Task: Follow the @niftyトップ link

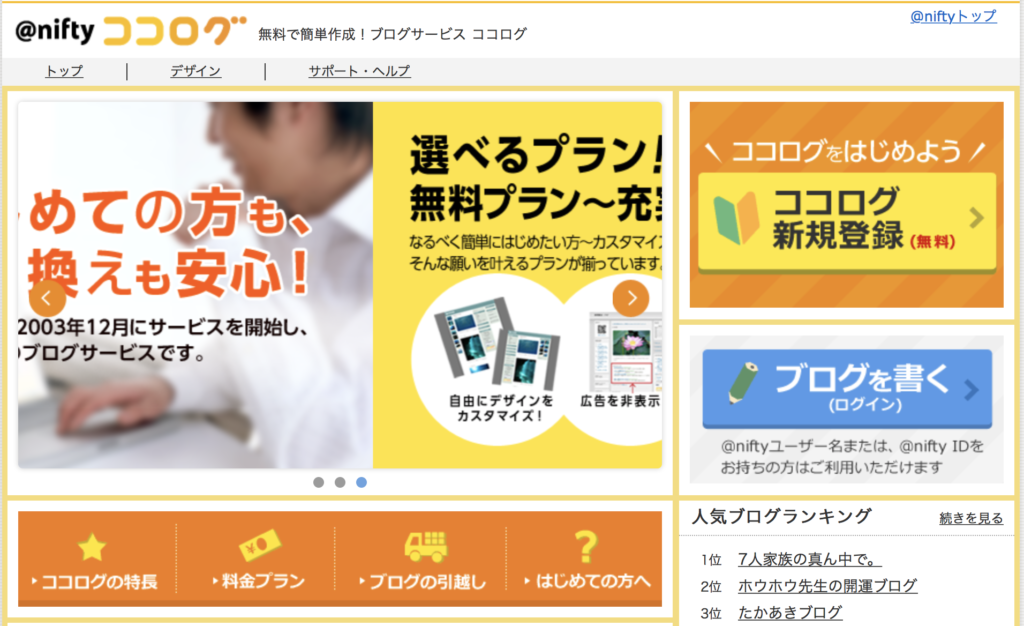Action: pos(953,16)
